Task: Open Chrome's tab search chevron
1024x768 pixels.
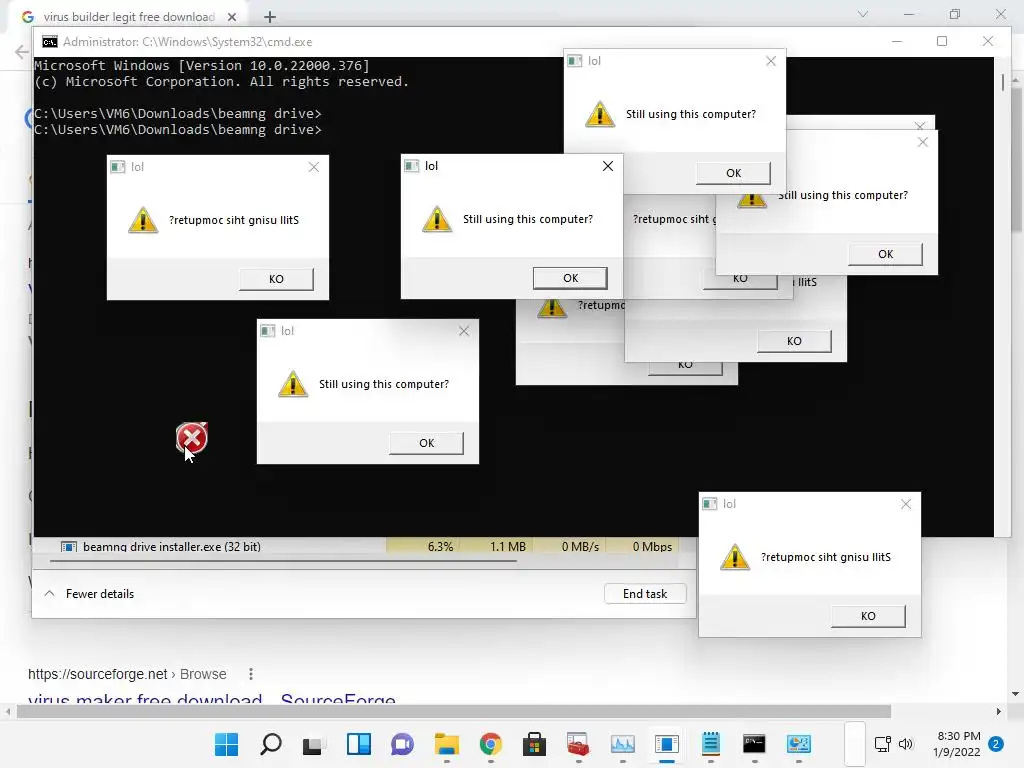Action: pos(863,14)
